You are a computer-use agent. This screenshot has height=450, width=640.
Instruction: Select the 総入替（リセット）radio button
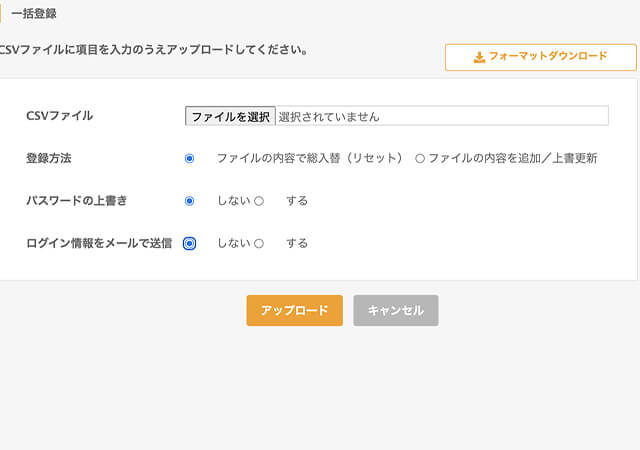point(189,158)
